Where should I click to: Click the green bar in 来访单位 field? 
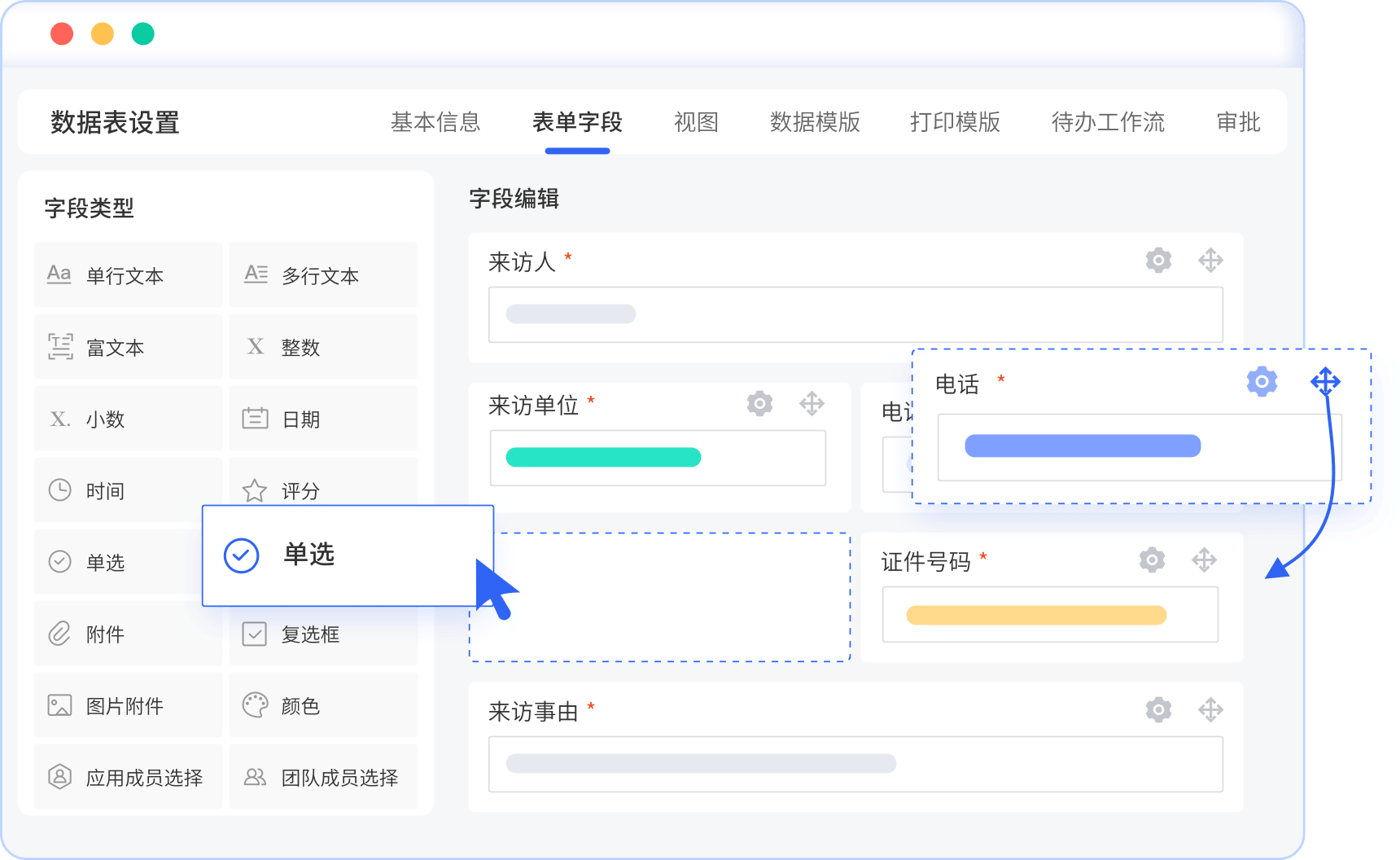pyautogui.click(x=602, y=458)
